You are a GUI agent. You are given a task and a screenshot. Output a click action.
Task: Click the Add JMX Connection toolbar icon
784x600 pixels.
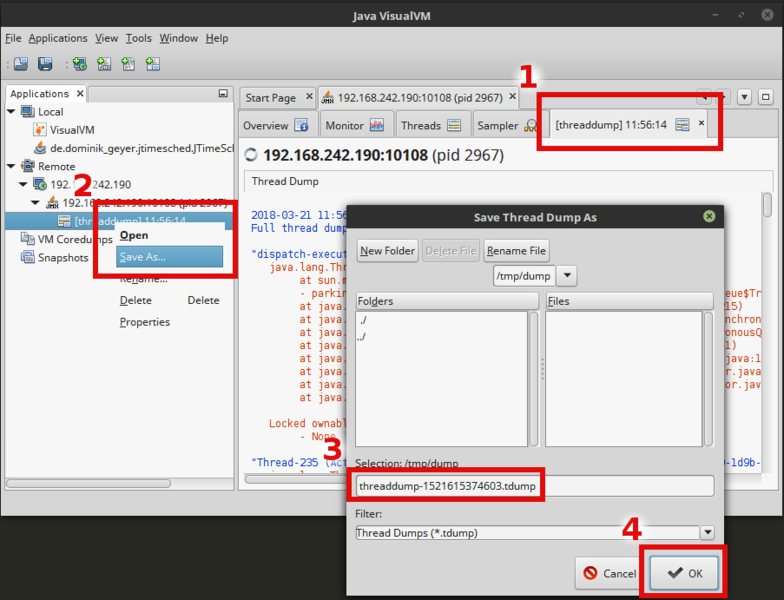[103, 64]
